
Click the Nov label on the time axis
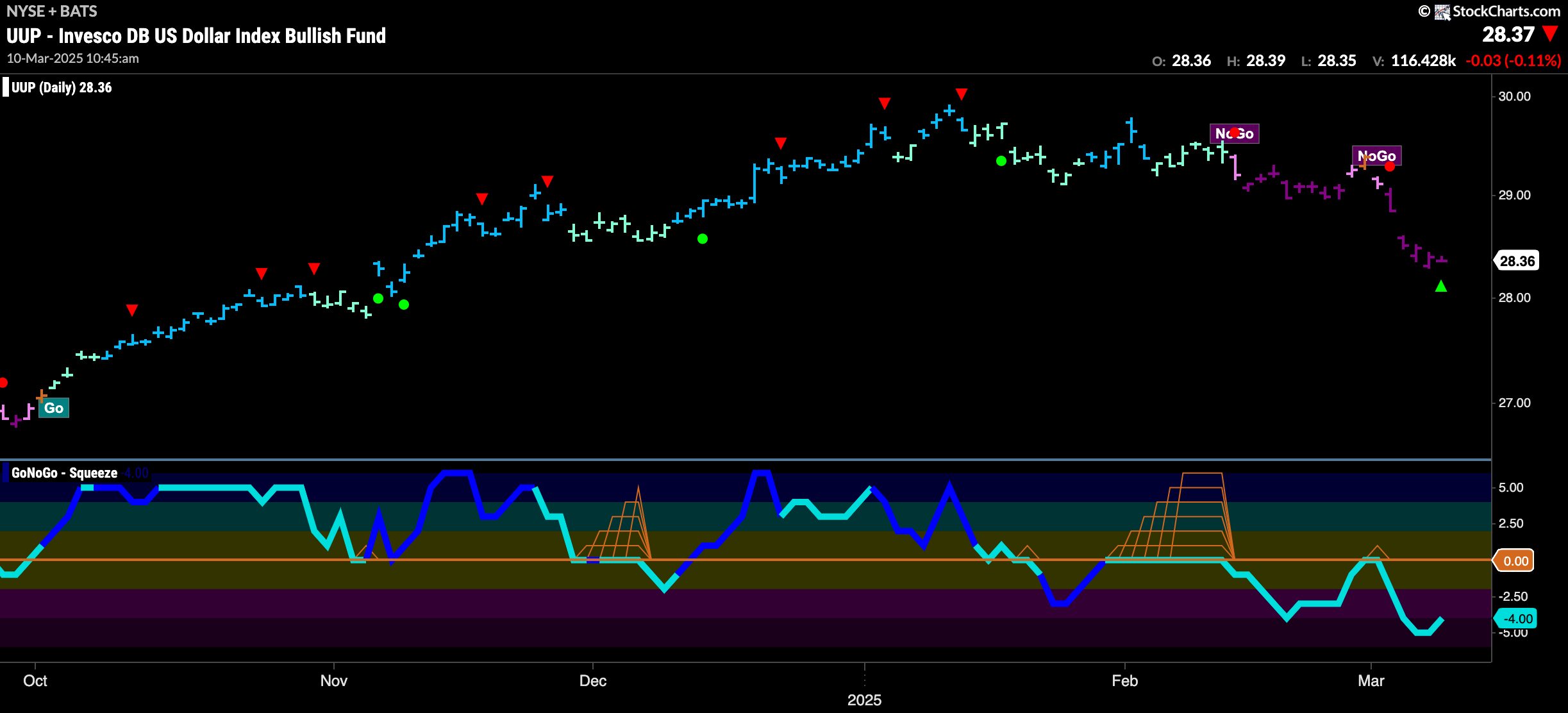(333, 681)
